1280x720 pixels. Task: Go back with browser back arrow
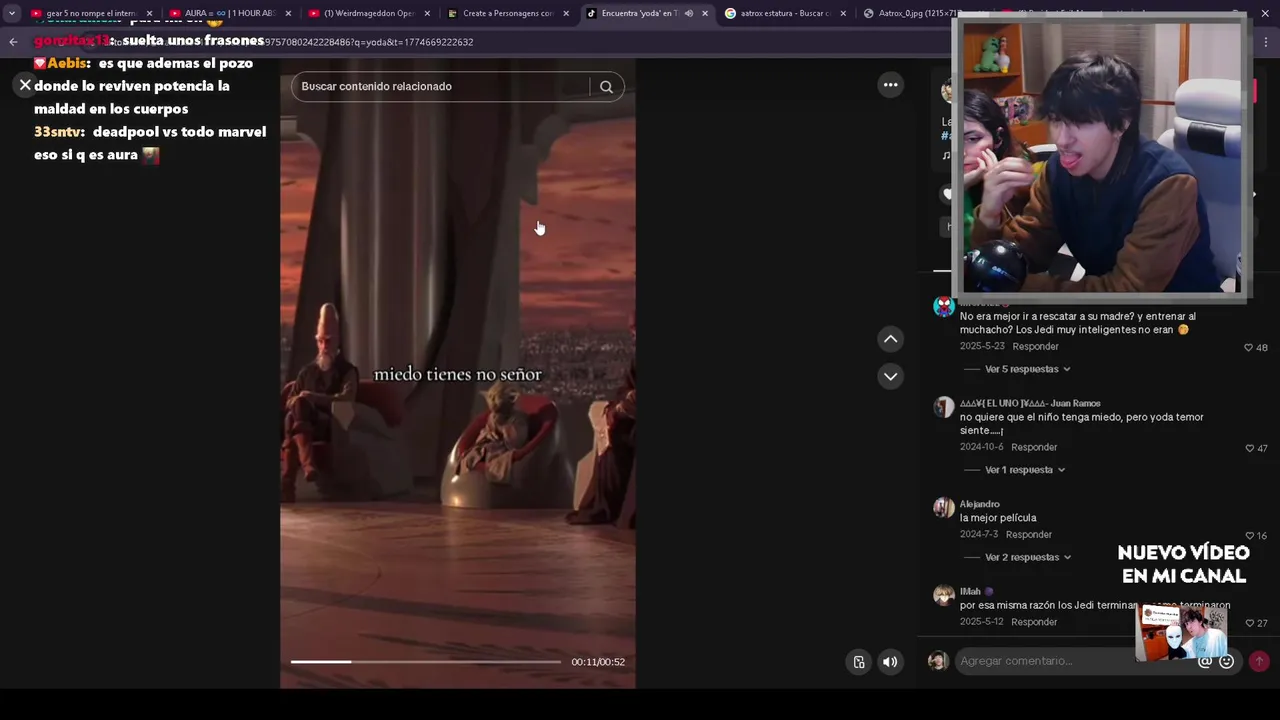(x=13, y=42)
